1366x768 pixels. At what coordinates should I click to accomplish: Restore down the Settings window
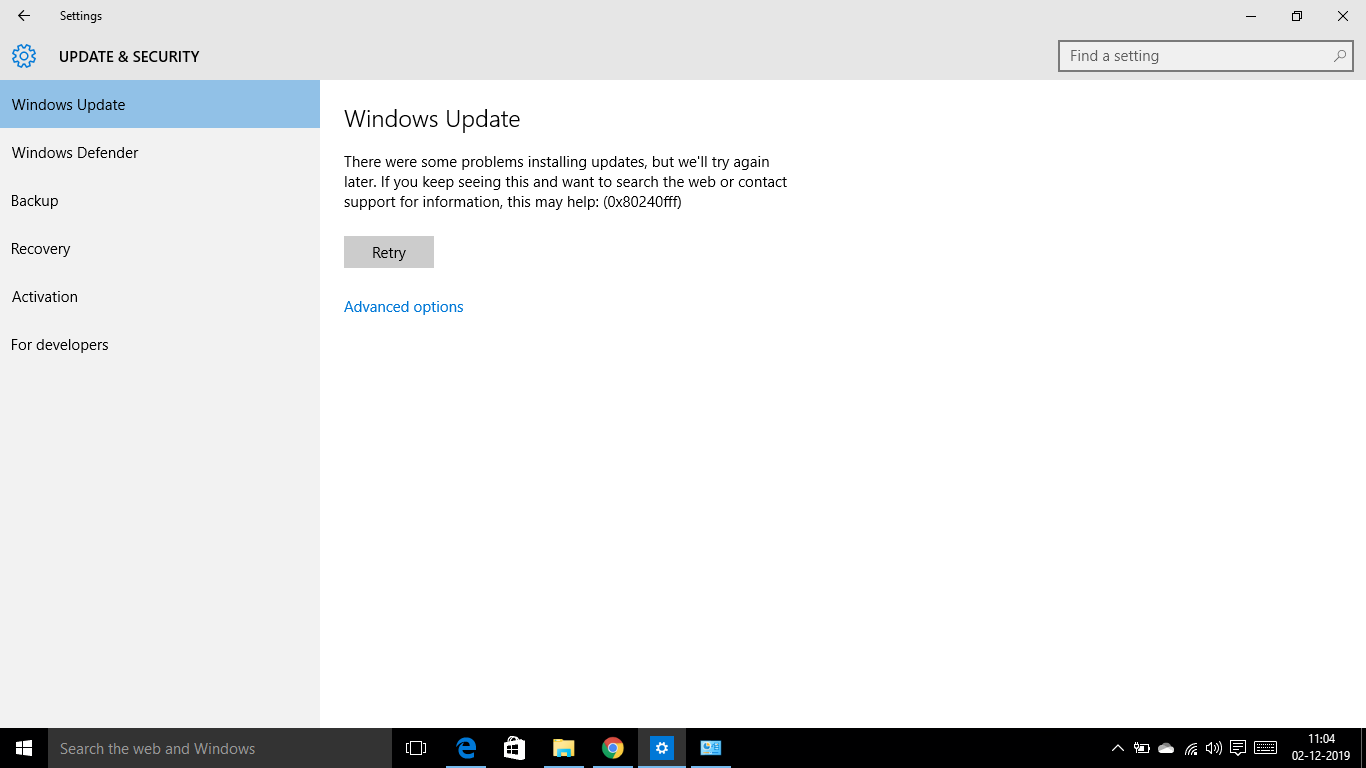[x=1297, y=16]
